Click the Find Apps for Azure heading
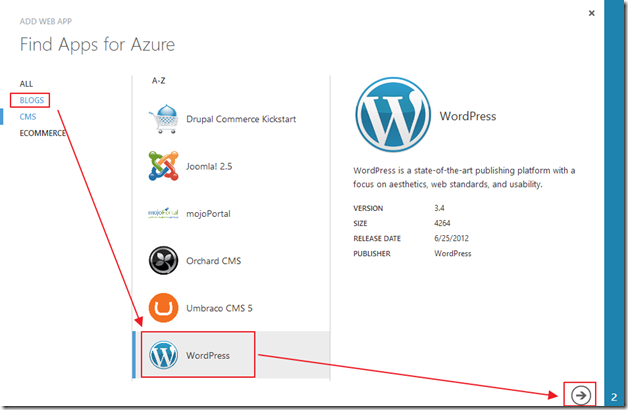Viewport: 628px width, 410px height. (97, 44)
